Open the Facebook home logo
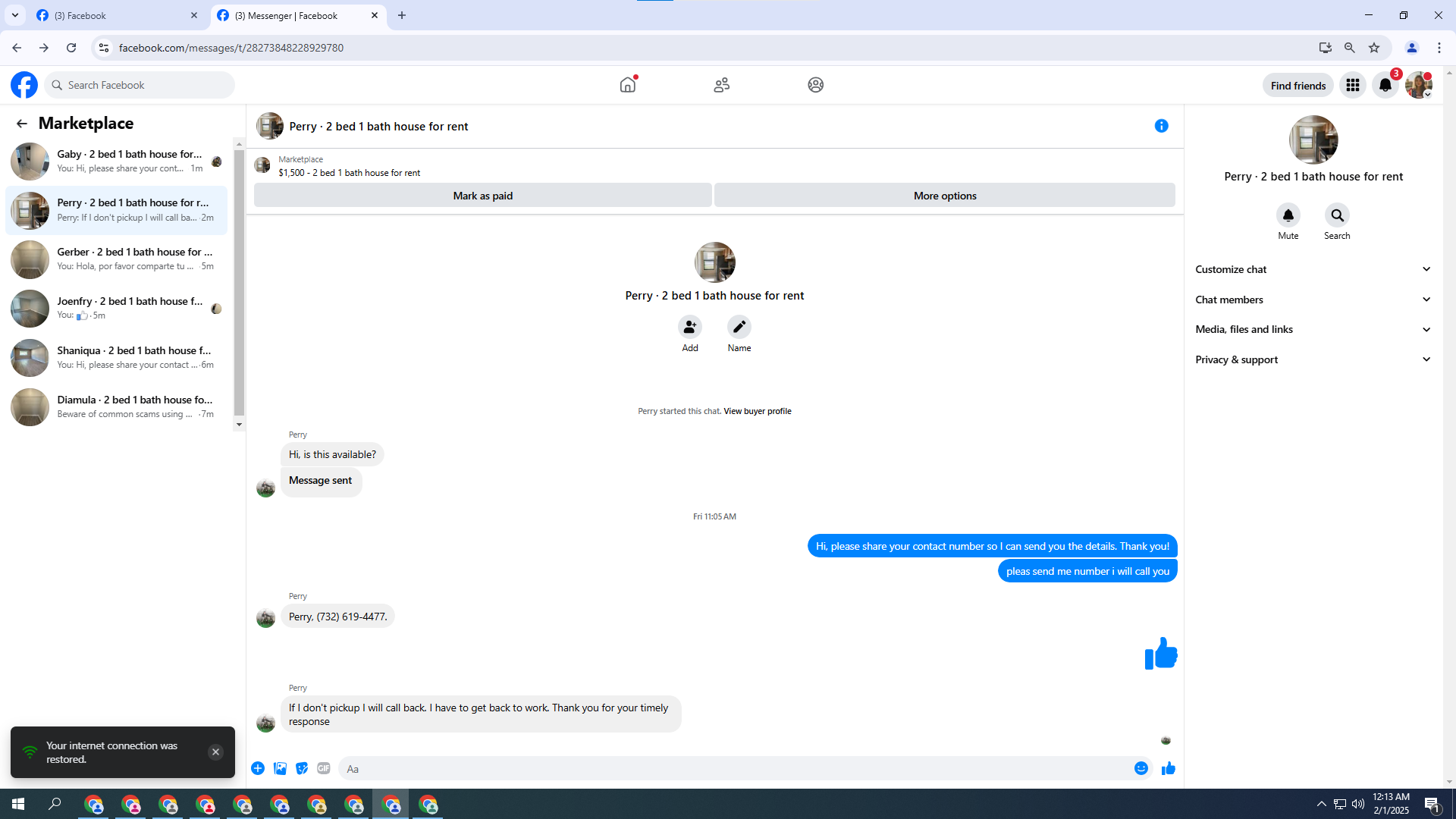This screenshot has width=1456, height=819. [24, 85]
